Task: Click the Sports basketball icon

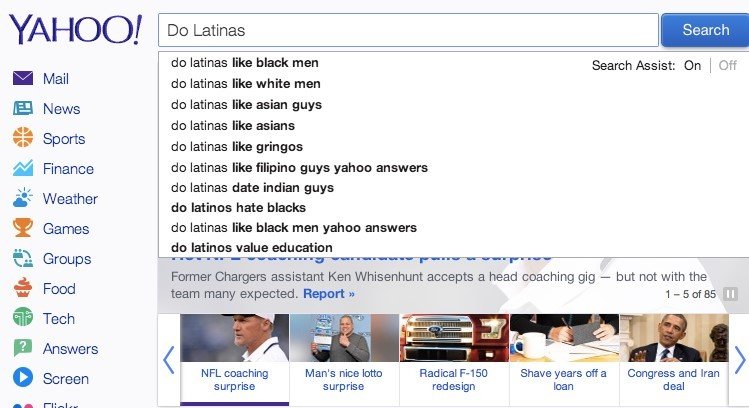Action: point(23,138)
